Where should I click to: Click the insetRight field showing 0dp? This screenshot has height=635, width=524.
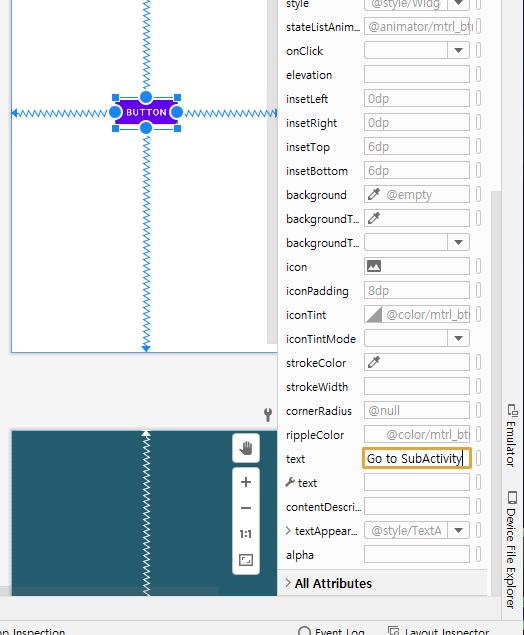coord(417,123)
